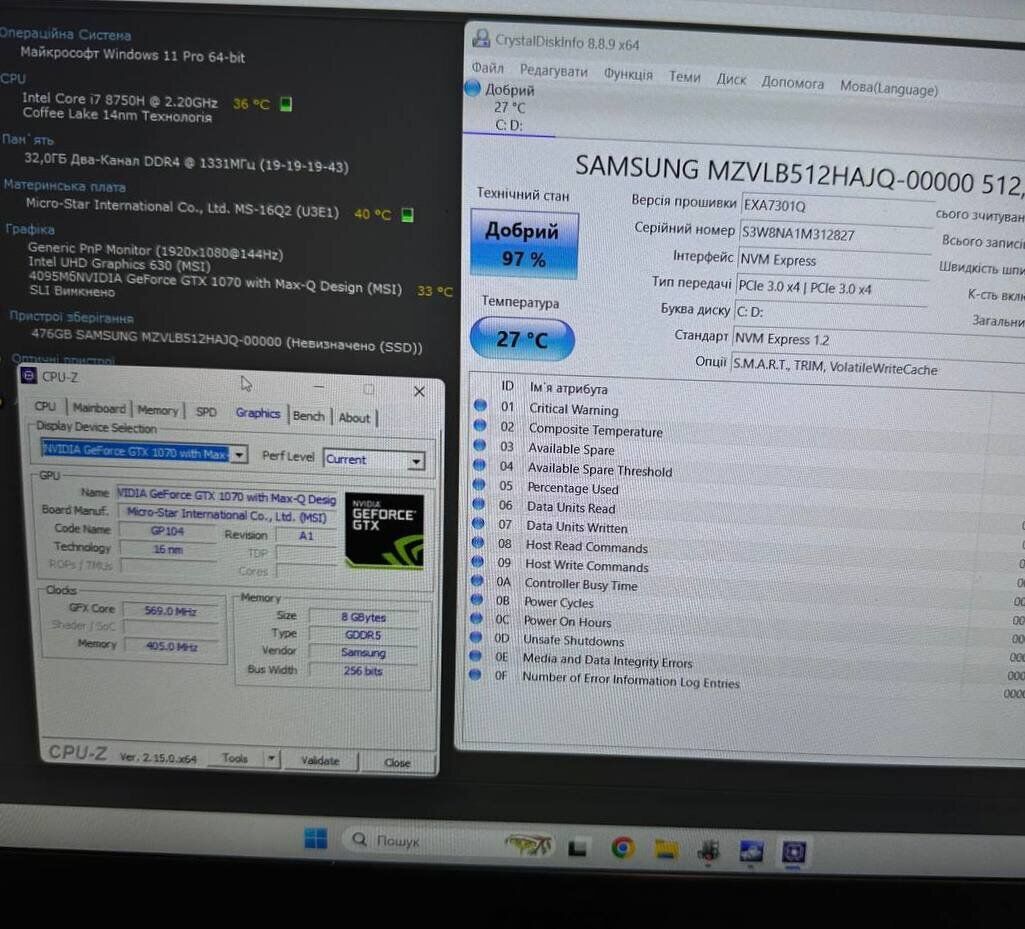The height and width of the screenshot is (929, 1025).
Task: Open the Perf Level combo box
Action: pyautogui.click(x=414, y=461)
